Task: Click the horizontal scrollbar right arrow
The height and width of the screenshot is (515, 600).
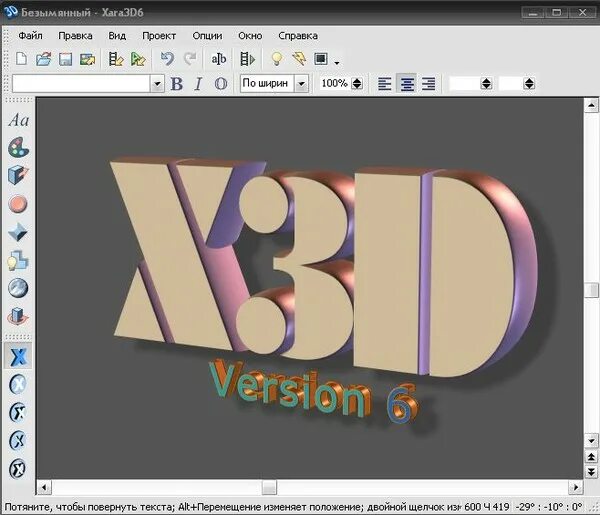Action: point(576,487)
